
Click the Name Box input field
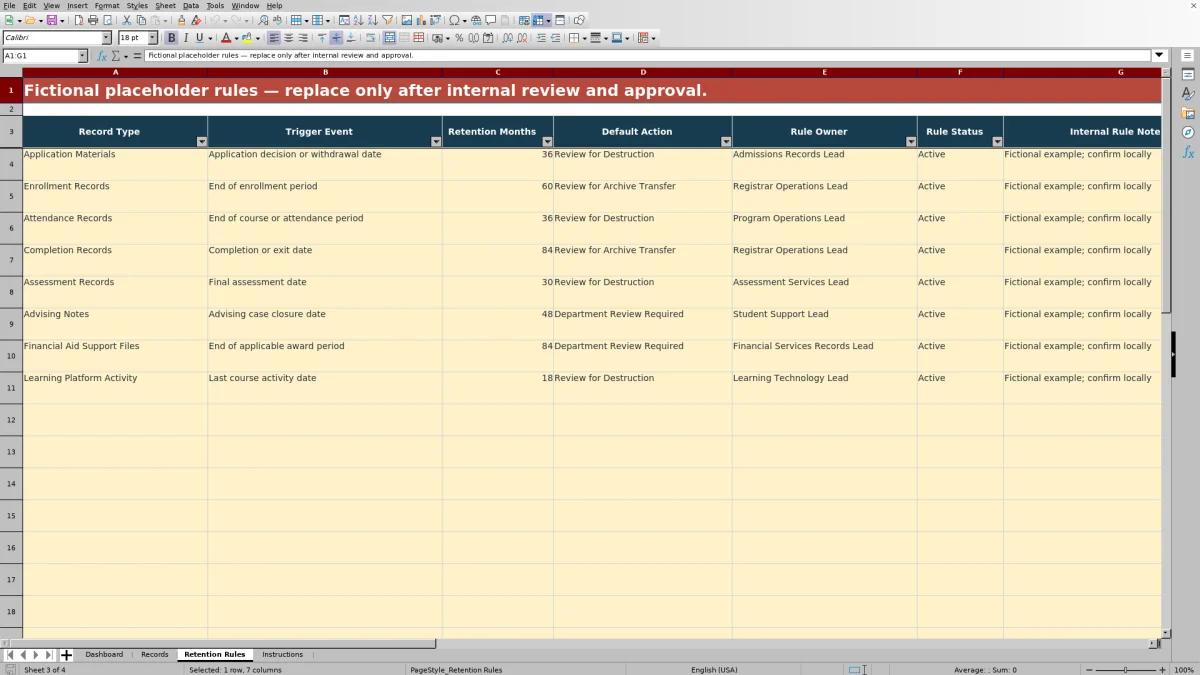(x=40, y=56)
